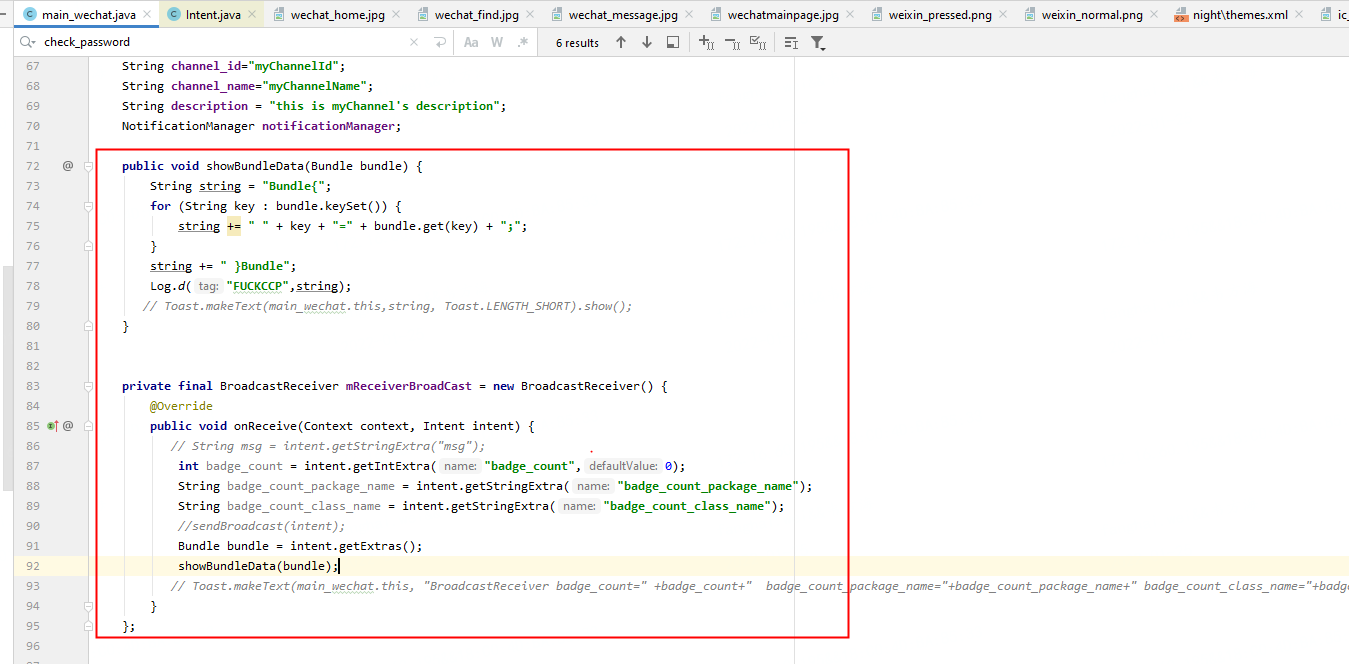The width and height of the screenshot is (1349, 664).
Task: Select all occurrences icon
Action: pyautogui.click(x=758, y=42)
